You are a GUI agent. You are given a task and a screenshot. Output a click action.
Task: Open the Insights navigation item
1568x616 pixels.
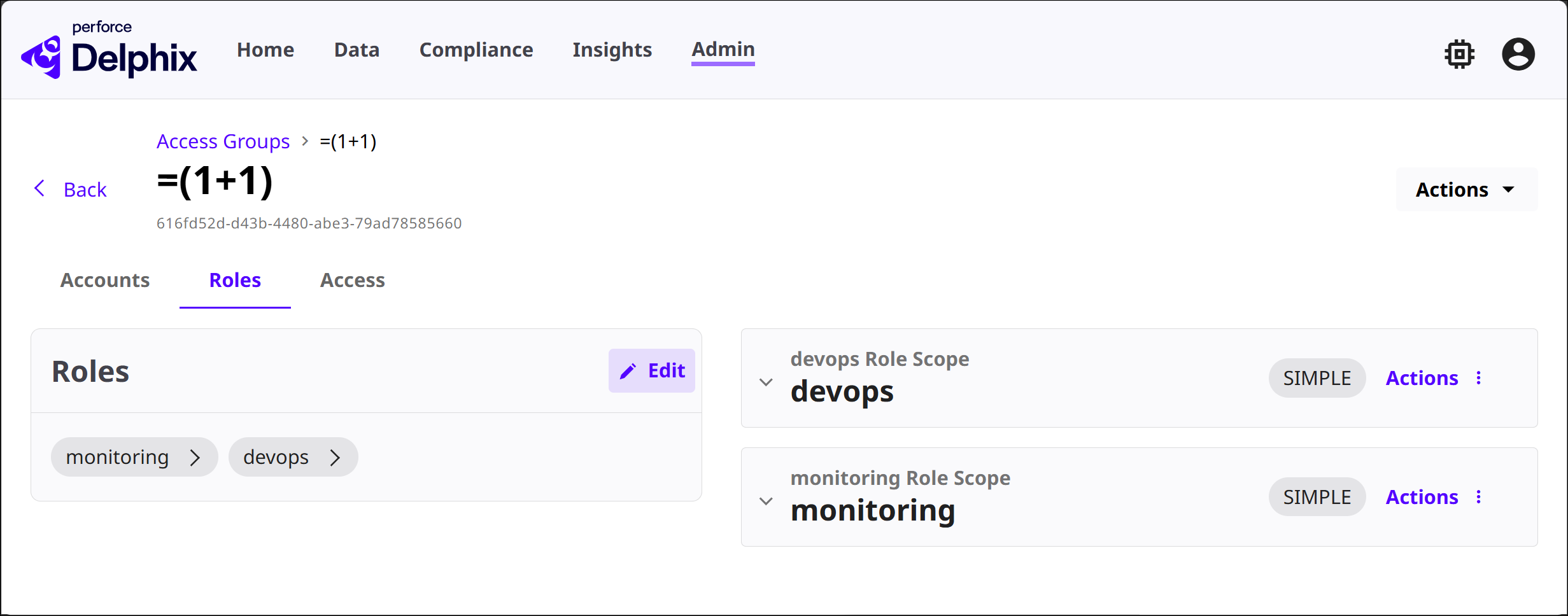(612, 50)
